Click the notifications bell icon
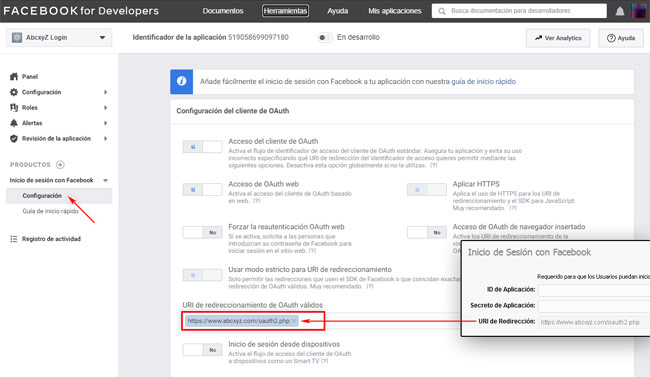Image resolution: width=650 pixels, height=377 pixels. click(620, 11)
